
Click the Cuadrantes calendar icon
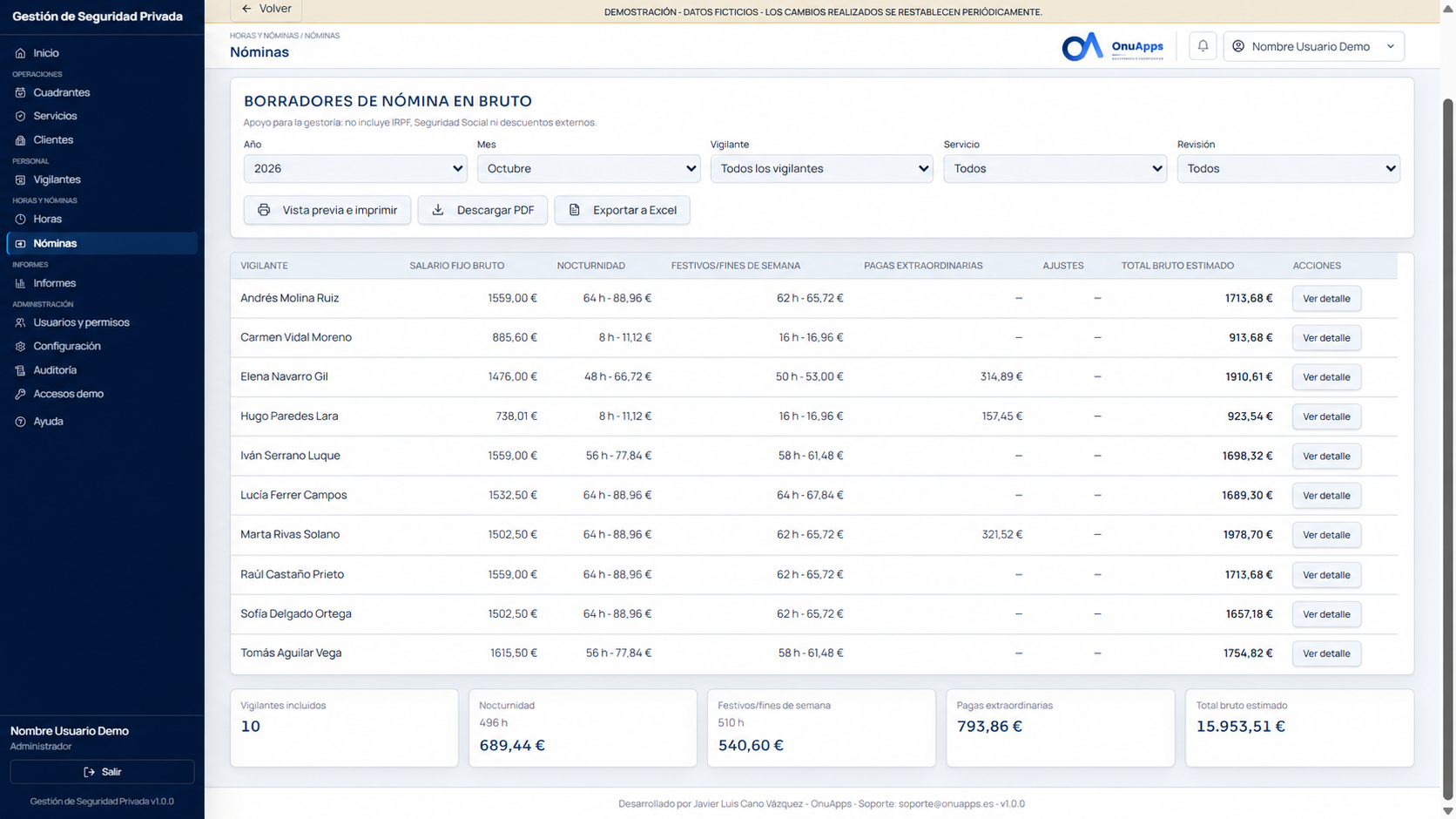coord(20,92)
